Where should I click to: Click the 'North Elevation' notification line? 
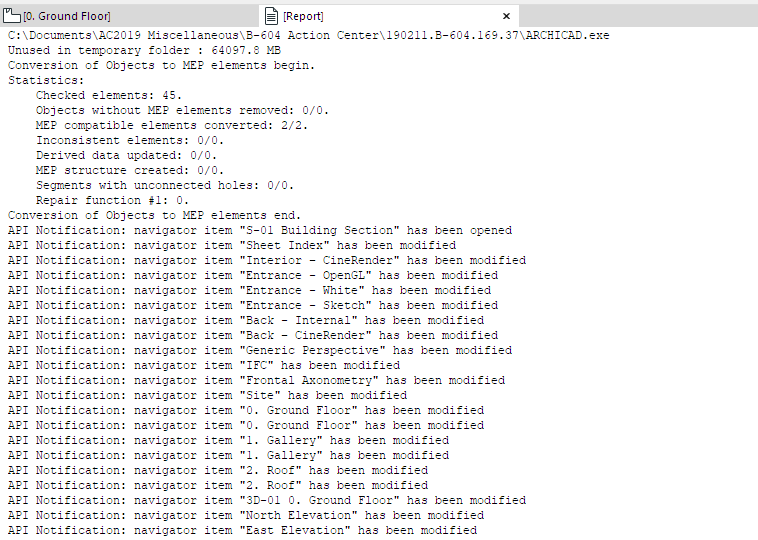click(245, 515)
